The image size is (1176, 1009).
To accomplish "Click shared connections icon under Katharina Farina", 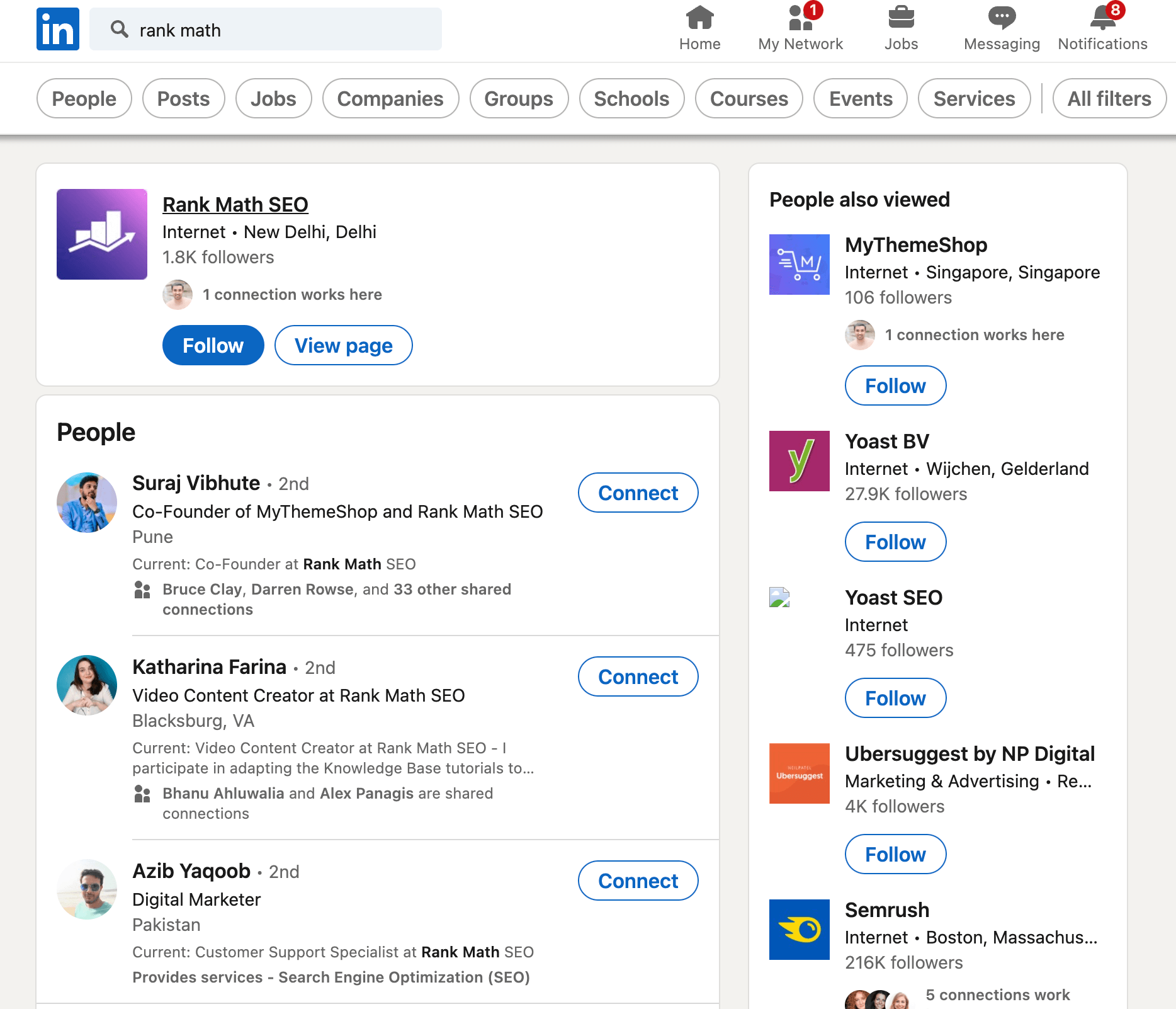I will 142,794.
